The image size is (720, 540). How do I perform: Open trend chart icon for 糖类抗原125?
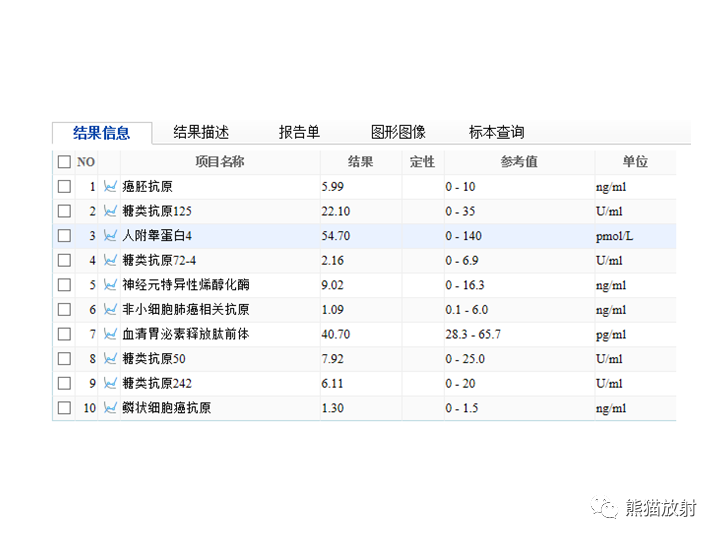click(110, 211)
